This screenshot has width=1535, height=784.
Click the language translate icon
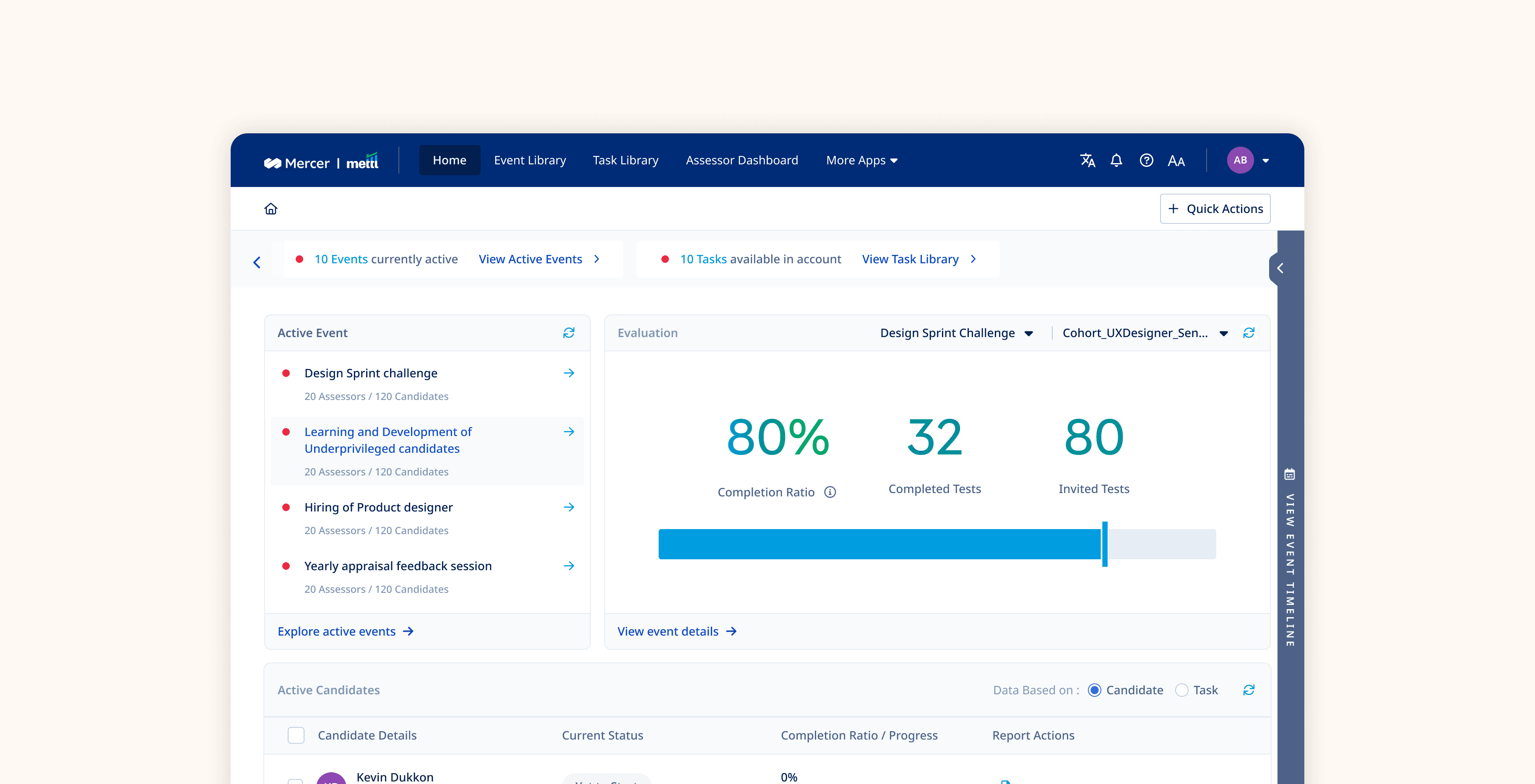click(x=1088, y=160)
